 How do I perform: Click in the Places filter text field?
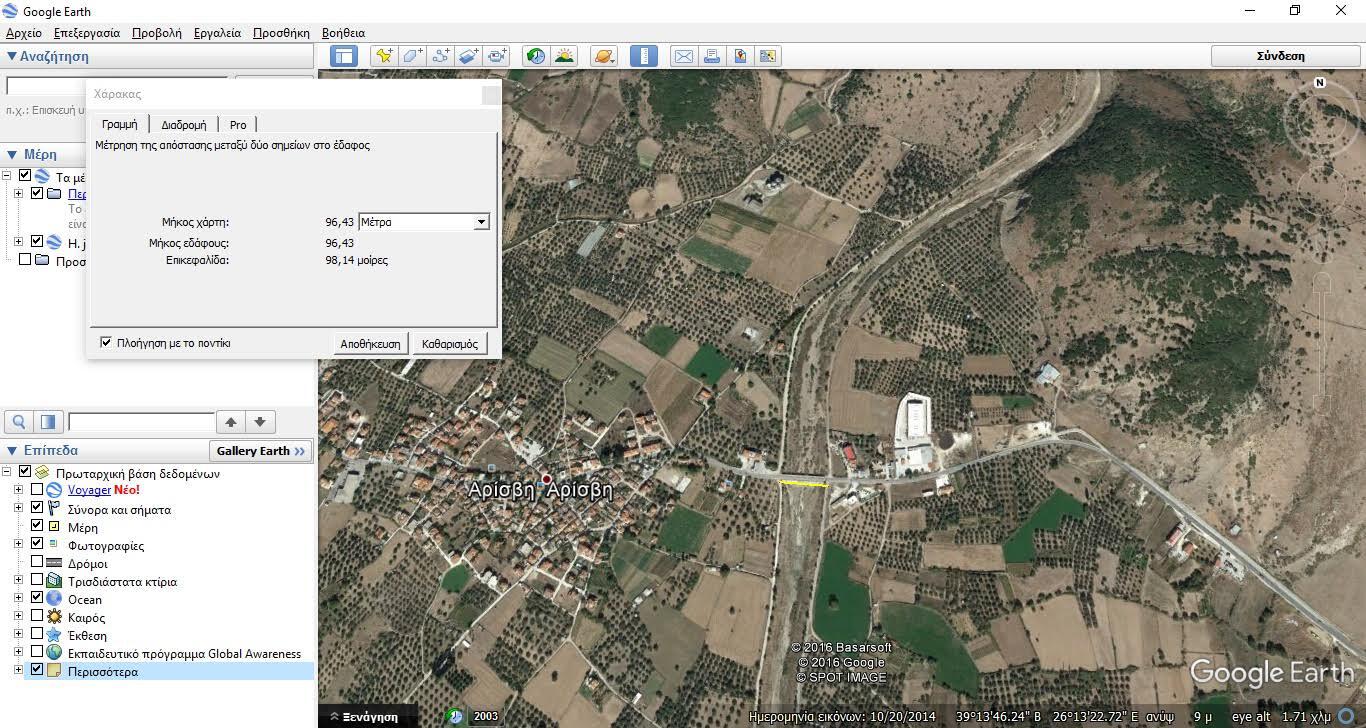(x=141, y=422)
